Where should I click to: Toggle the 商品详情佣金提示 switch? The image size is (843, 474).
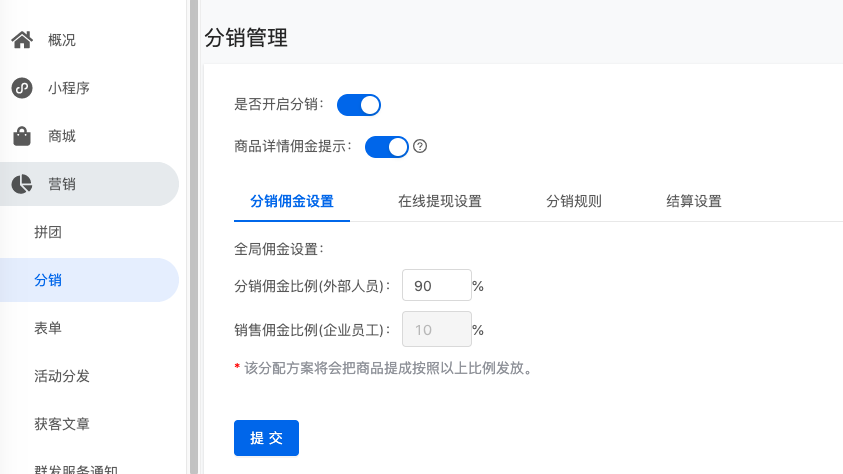click(x=387, y=147)
